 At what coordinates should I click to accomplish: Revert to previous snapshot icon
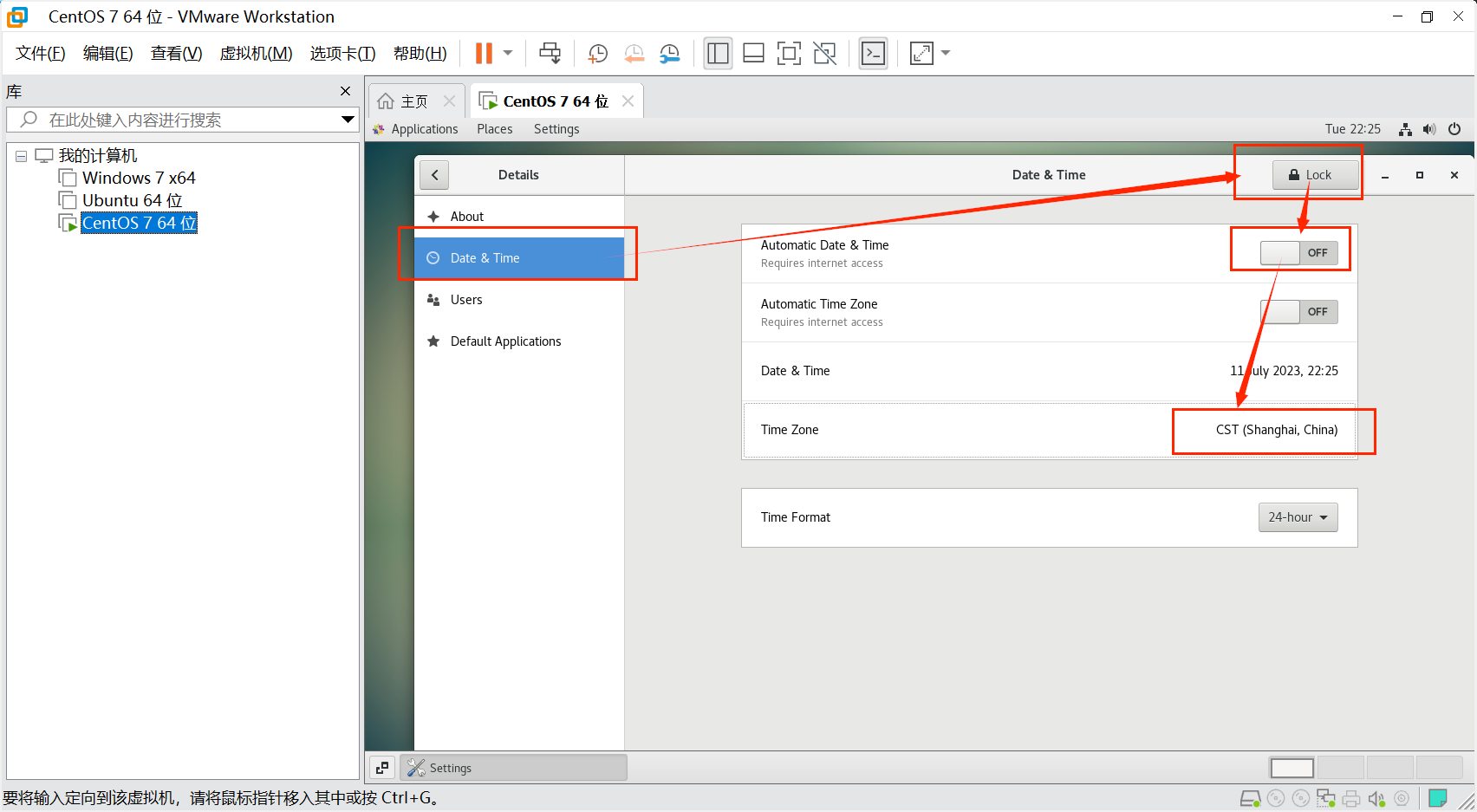[x=634, y=54]
